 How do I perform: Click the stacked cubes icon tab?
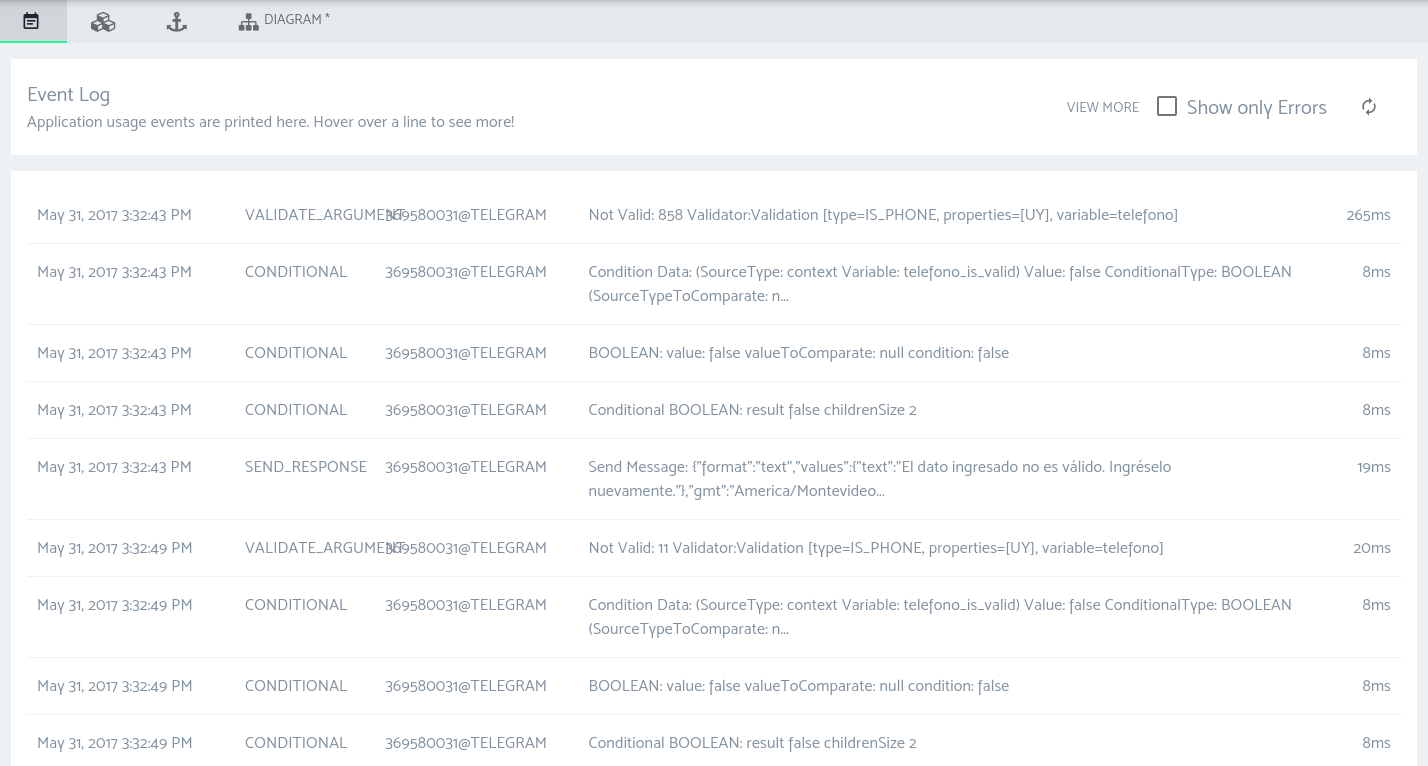pos(103,21)
